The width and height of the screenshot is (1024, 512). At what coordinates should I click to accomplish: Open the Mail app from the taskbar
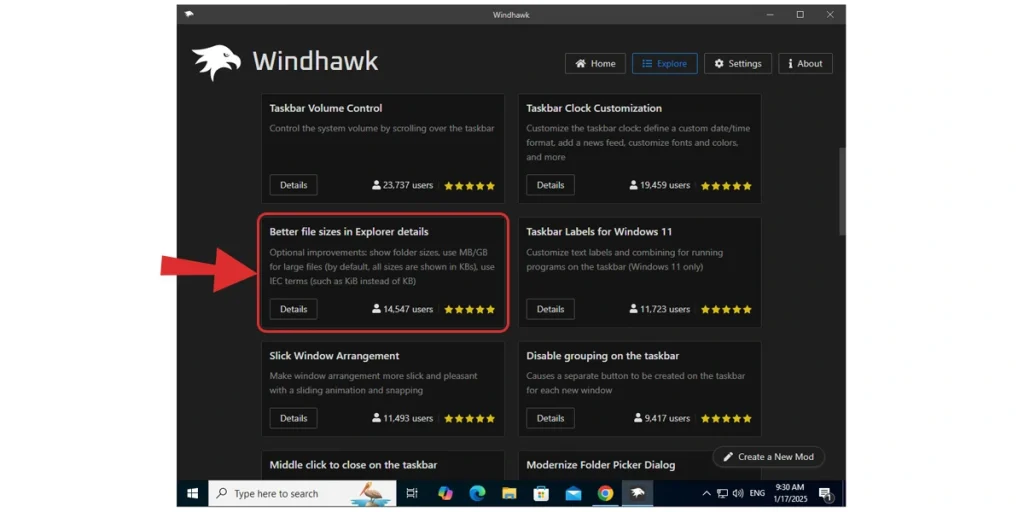[573, 494]
